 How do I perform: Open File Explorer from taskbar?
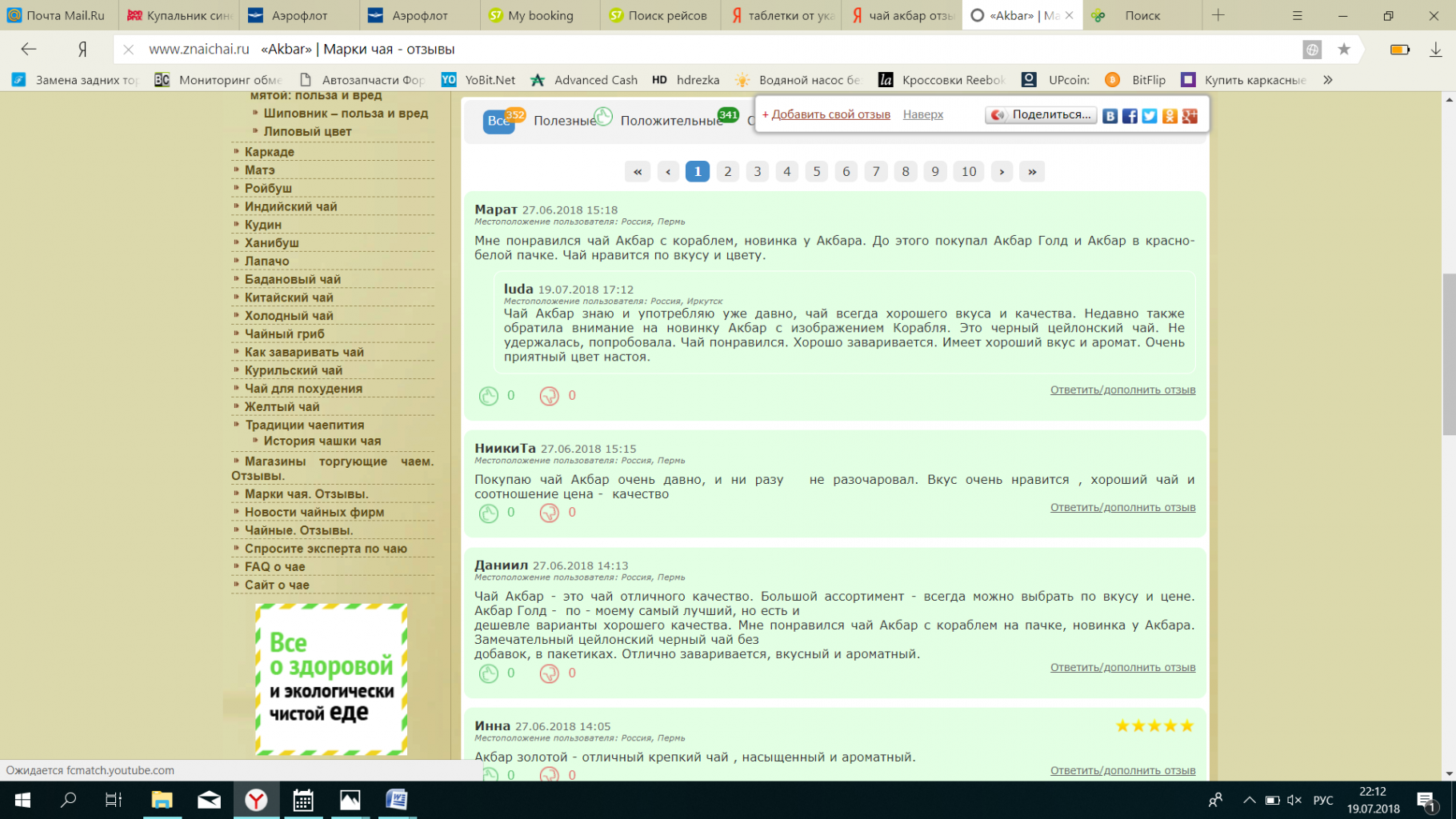[162, 800]
